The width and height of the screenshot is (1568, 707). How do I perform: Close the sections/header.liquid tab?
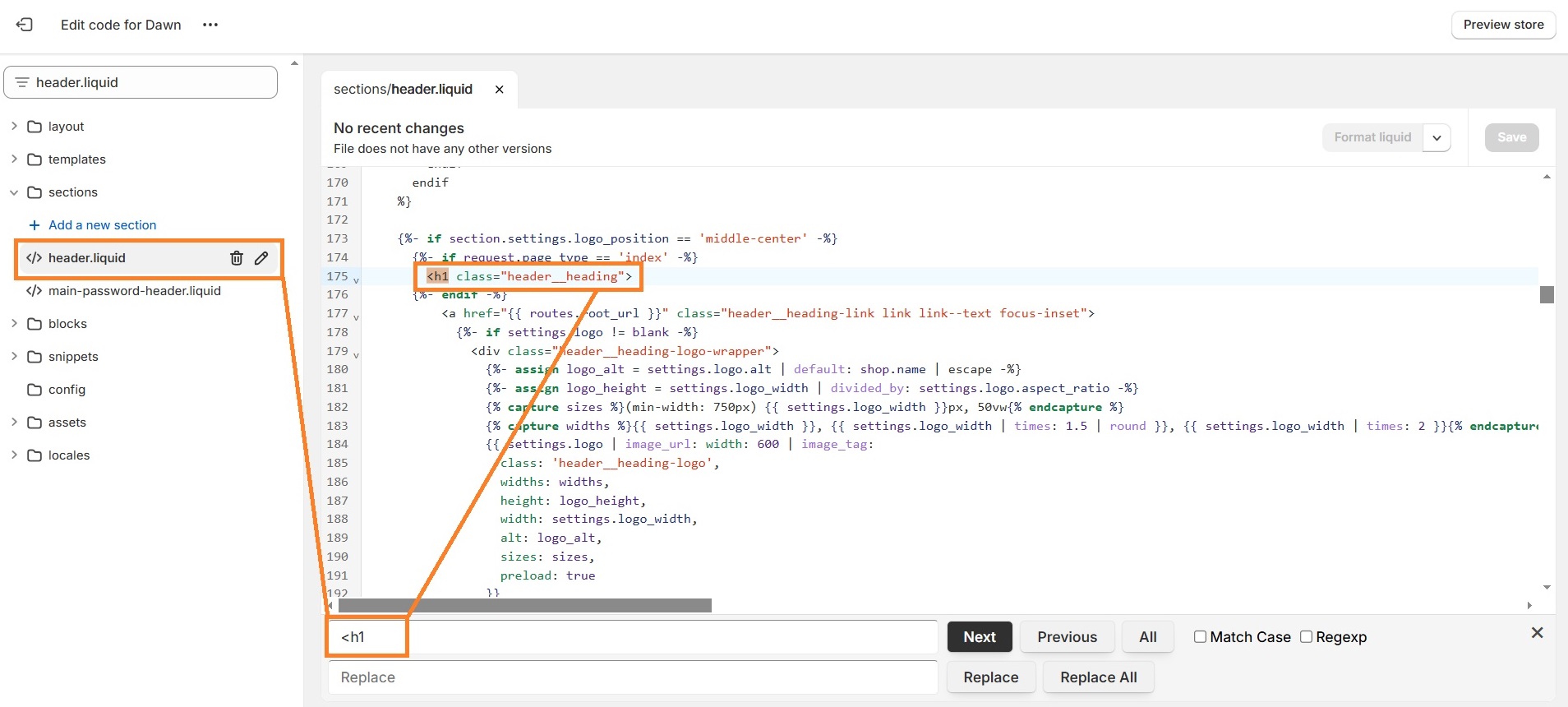[x=499, y=90]
